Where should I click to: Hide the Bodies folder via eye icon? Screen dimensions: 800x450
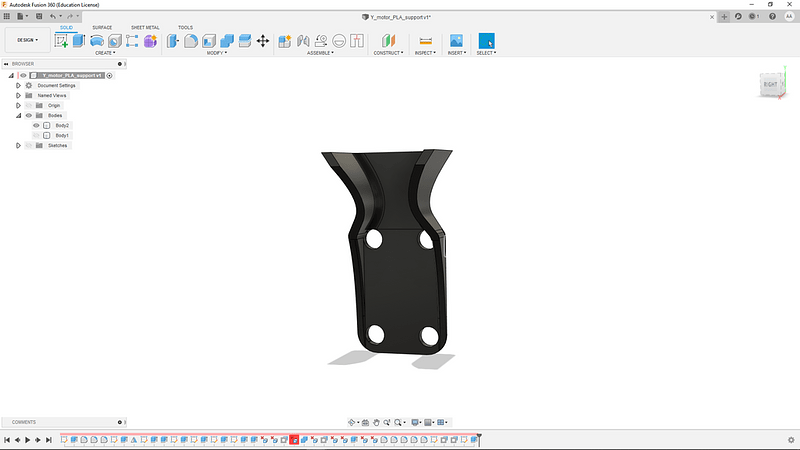(x=29, y=115)
